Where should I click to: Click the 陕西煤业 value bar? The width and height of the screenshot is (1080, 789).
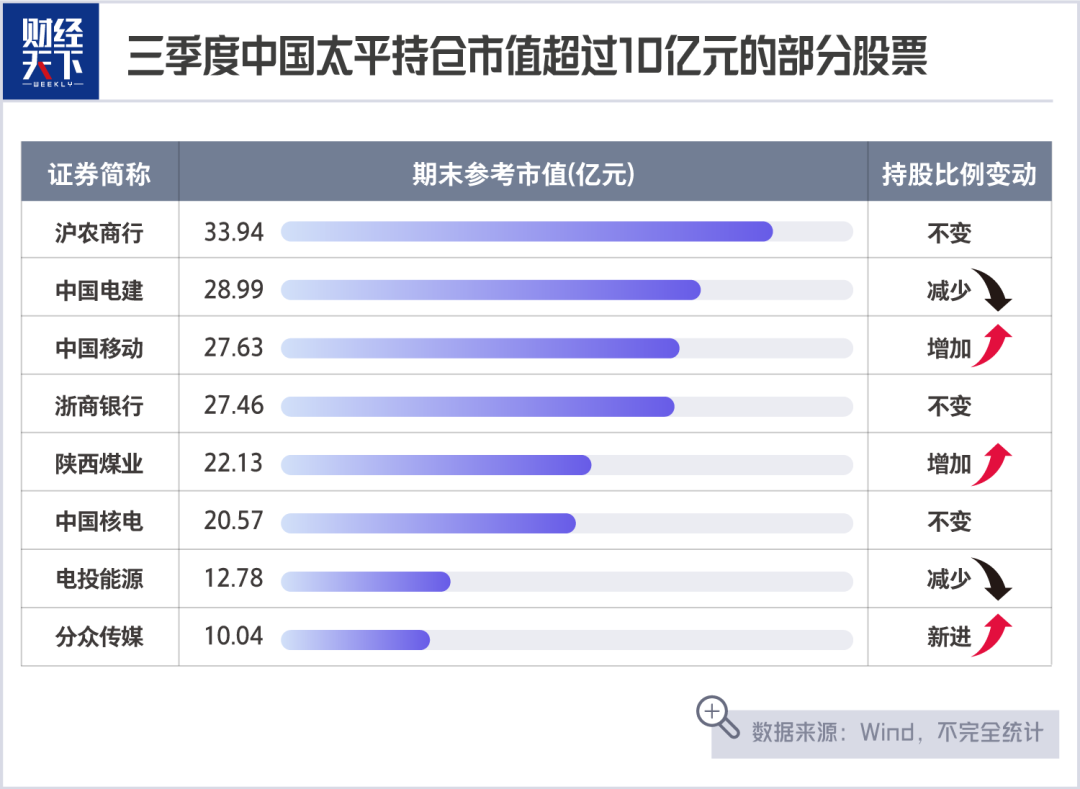click(x=436, y=465)
